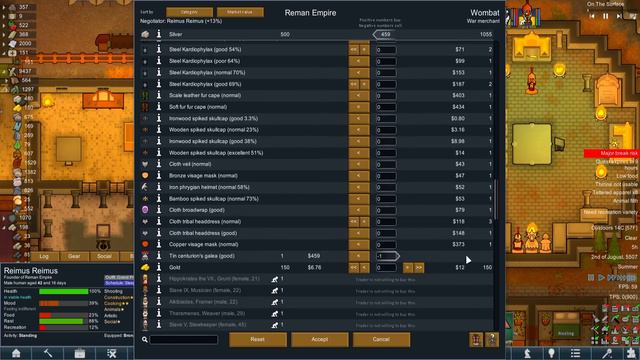640x360 pixels.
Task: Open the chess knight icon in bottom bar
Action: point(528,353)
